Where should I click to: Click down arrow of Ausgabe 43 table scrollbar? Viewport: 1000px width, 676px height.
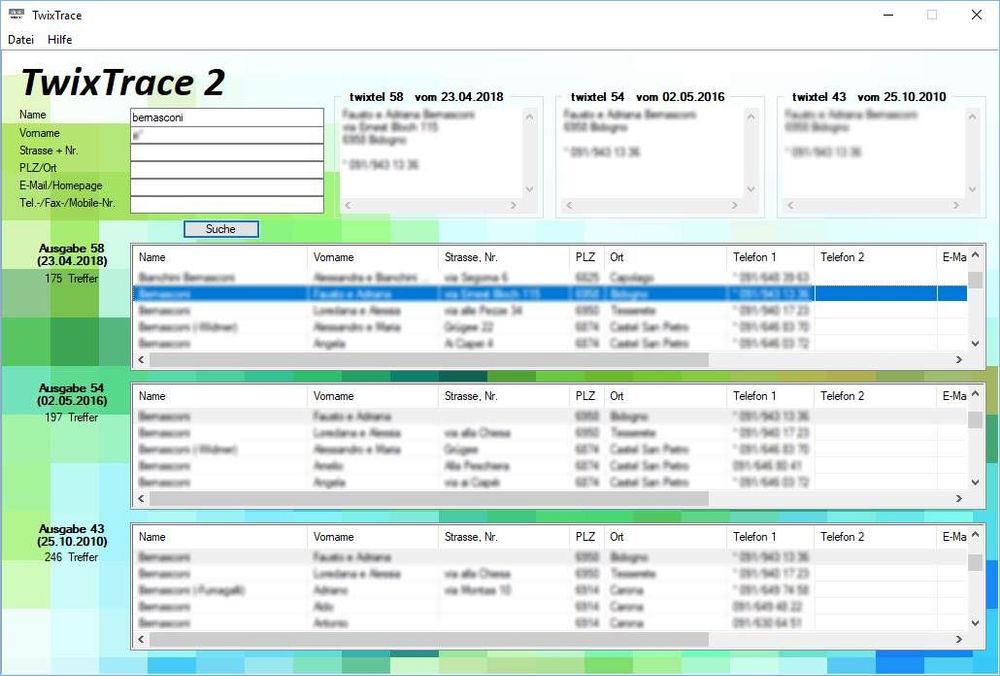pos(975,623)
